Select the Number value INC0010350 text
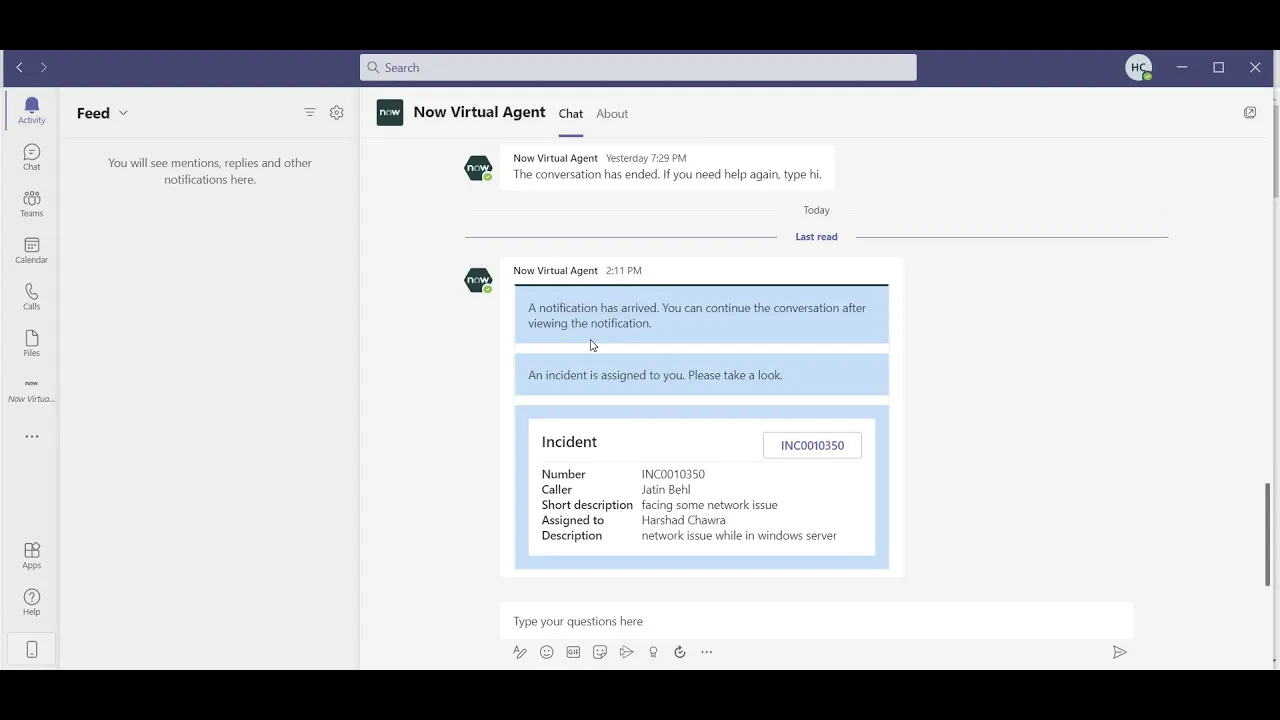Image resolution: width=1280 pixels, height=720 pixels. click(x=673, y=474)
